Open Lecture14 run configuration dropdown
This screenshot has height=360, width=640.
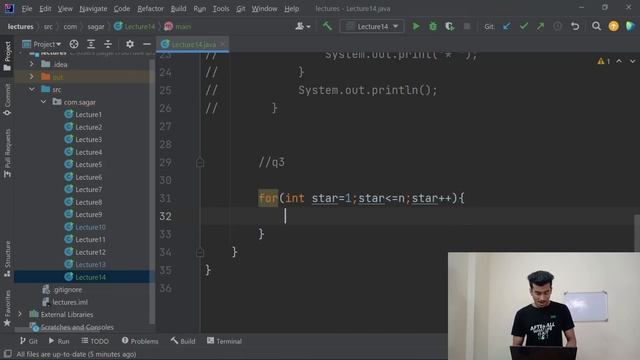[372, 27]
